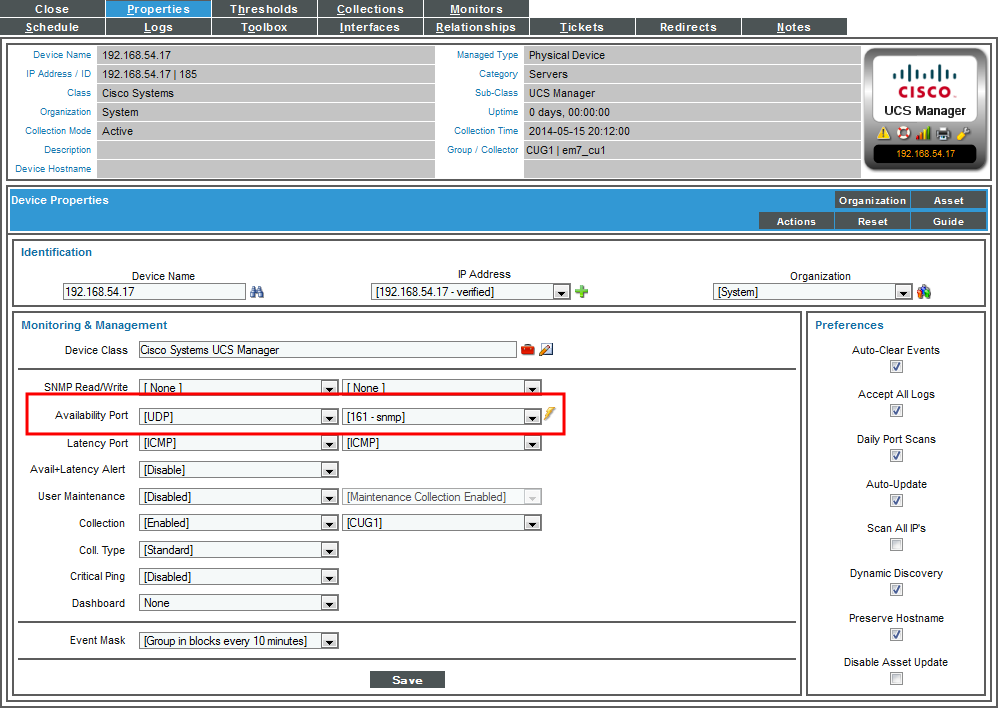Enable Scan All IP's
The image size is (998, 708).
point(896,545)
